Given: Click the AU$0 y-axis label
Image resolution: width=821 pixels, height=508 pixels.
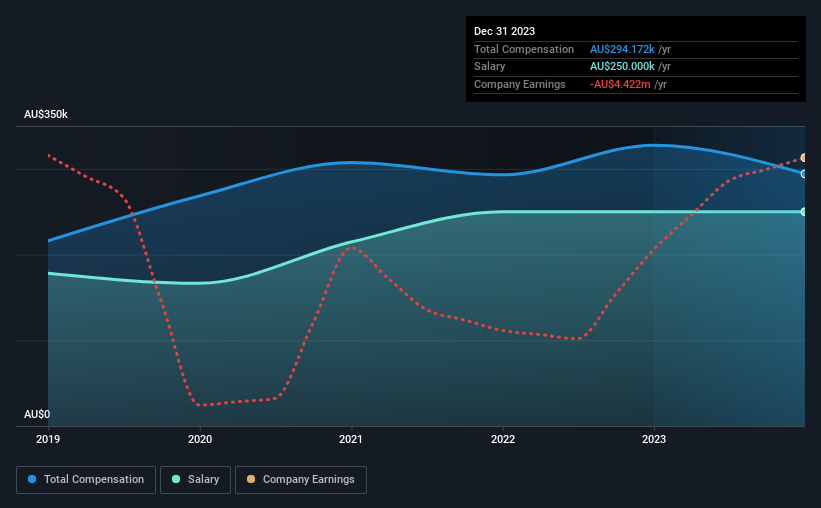Looking at the screenshot, I should pyautogui.click(x=37, y=414).
